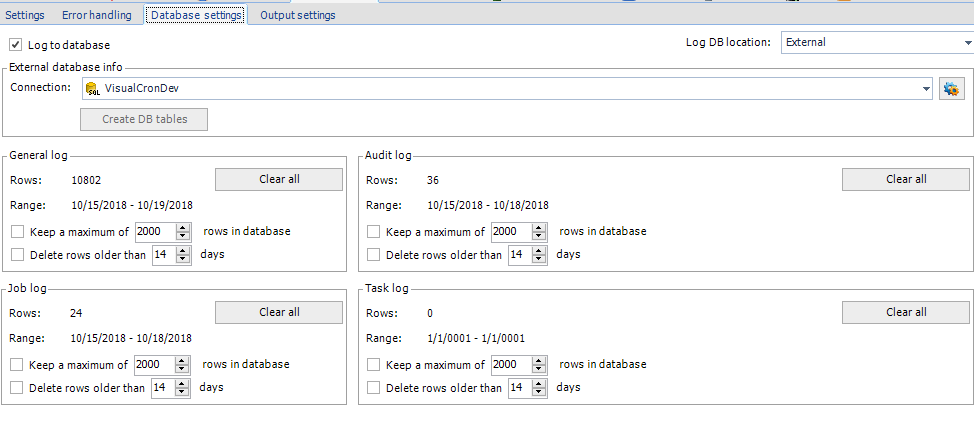The height and width of the screenshot is (427, 974).
Task: Expand the Connection dropdown list
Action: pyautogui.click(x=926, y=89)
